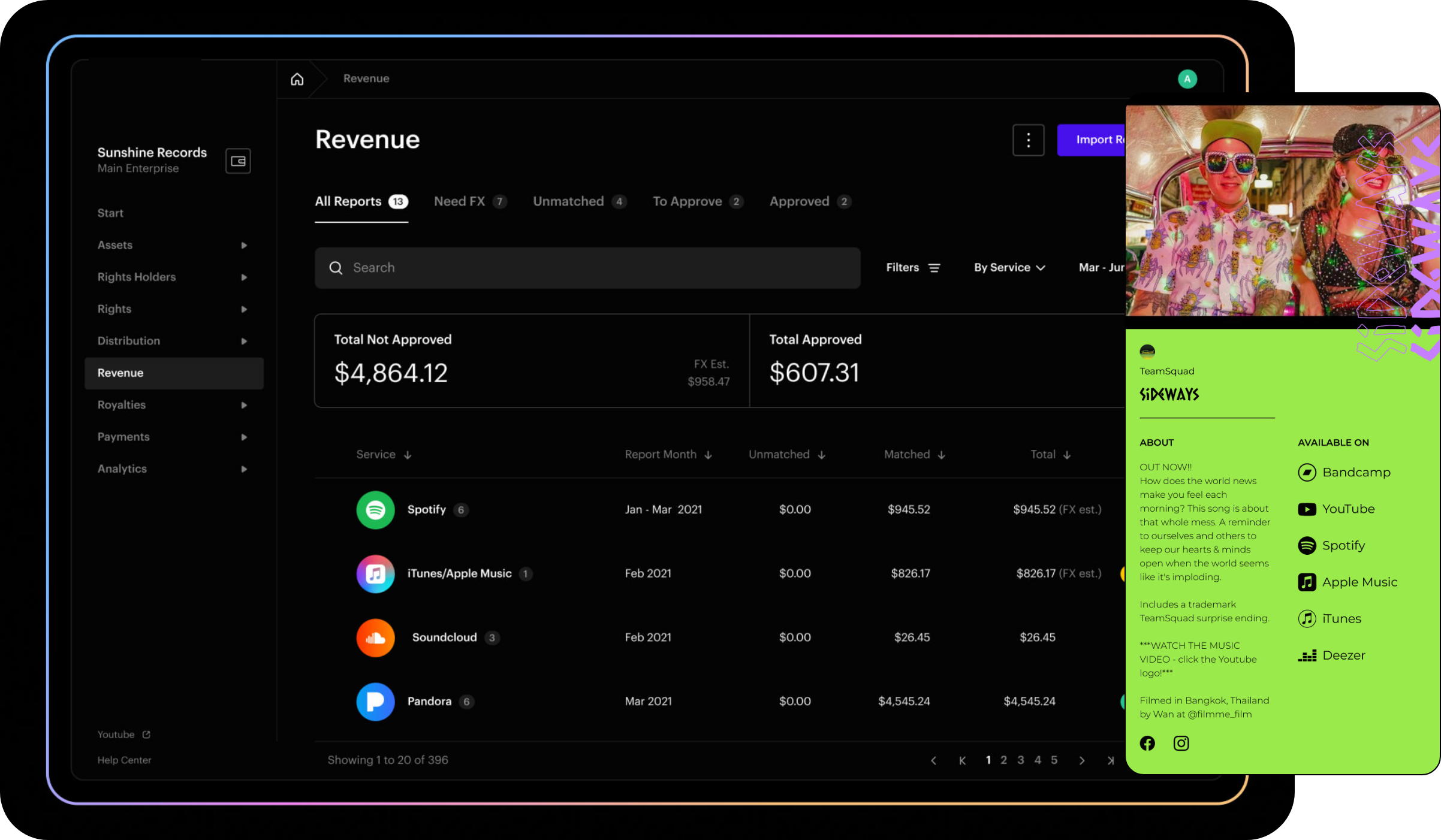Click the iTunes/Apple Music service logo
The height and width of the screenshot is (840, 1441).
coord(375,573)
